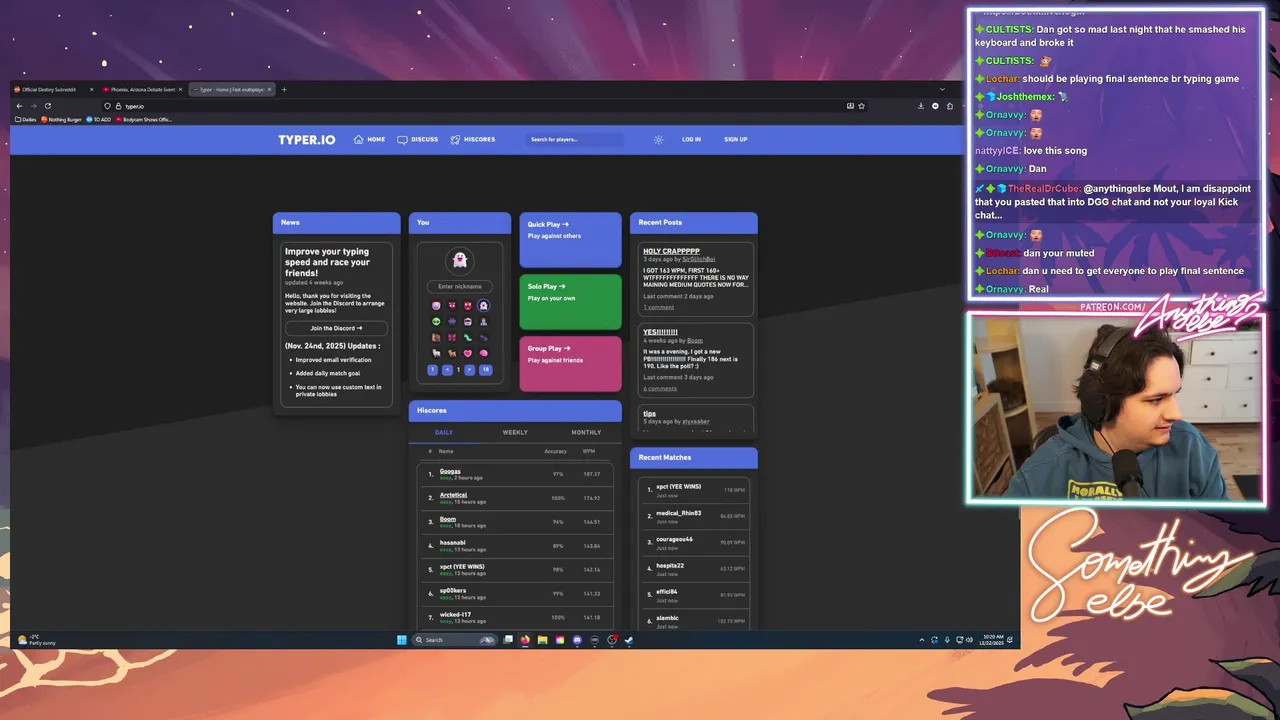The width and height of the screenshot is (1280, 720).
Task: Select the white llama avatar
Action: pos(436,353)
